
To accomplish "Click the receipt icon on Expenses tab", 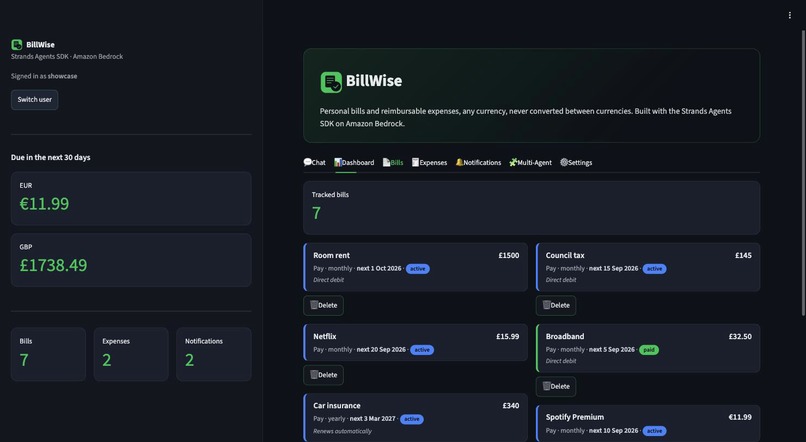I will click(415, 162).
